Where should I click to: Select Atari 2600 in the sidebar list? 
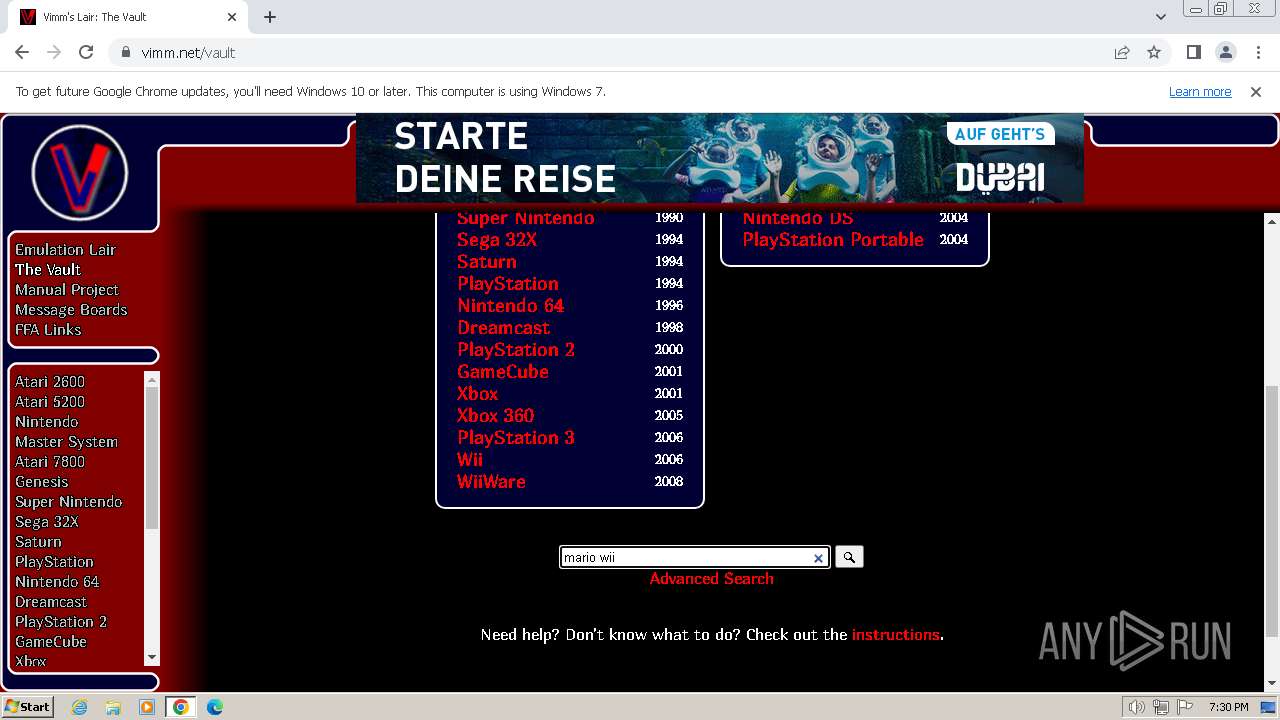tap(50, 381)
